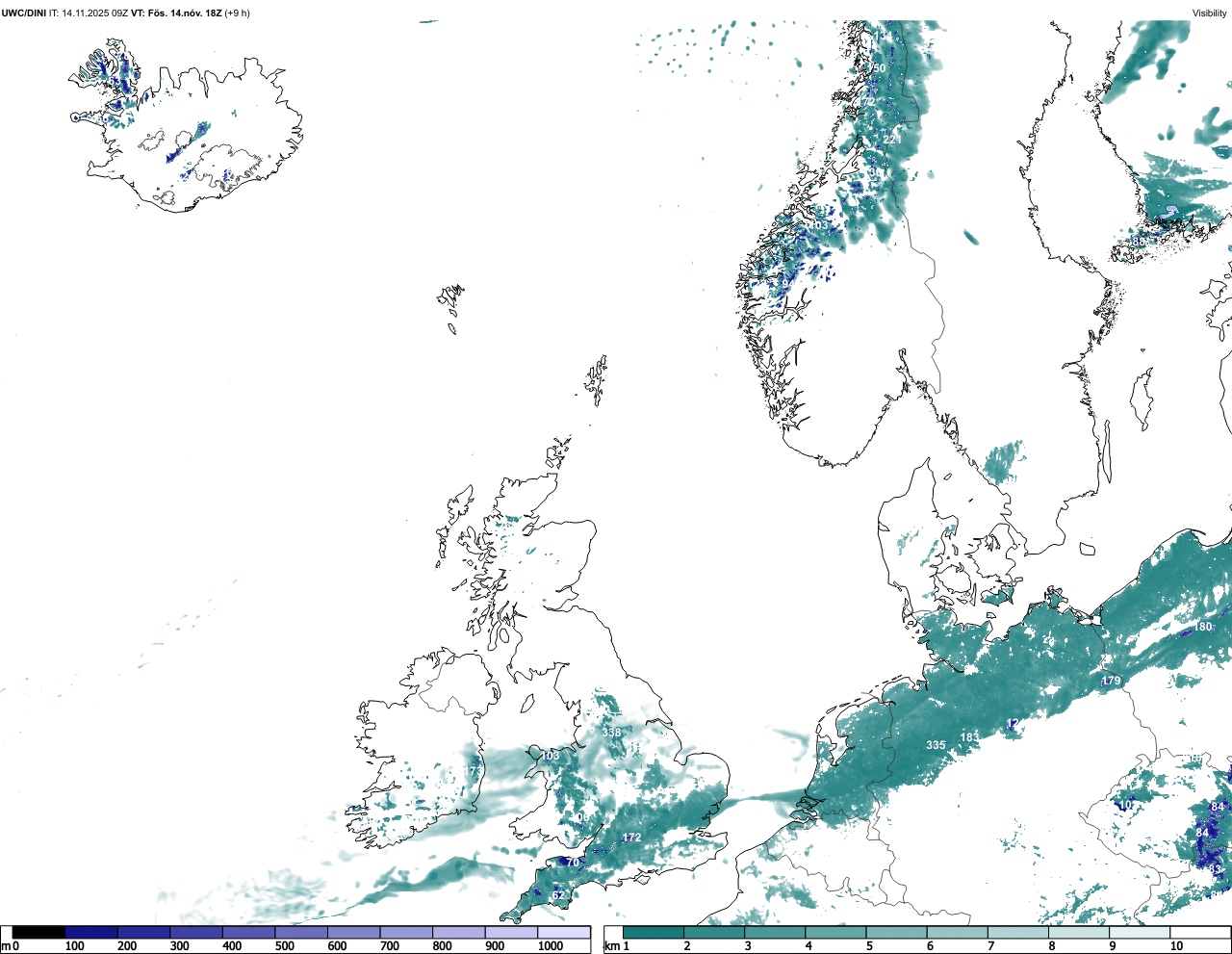This screenshot has width=1232, height=954.
Task: Pick the dark teal 1–2 km legend swatch
Action: (x=654, y=932)
